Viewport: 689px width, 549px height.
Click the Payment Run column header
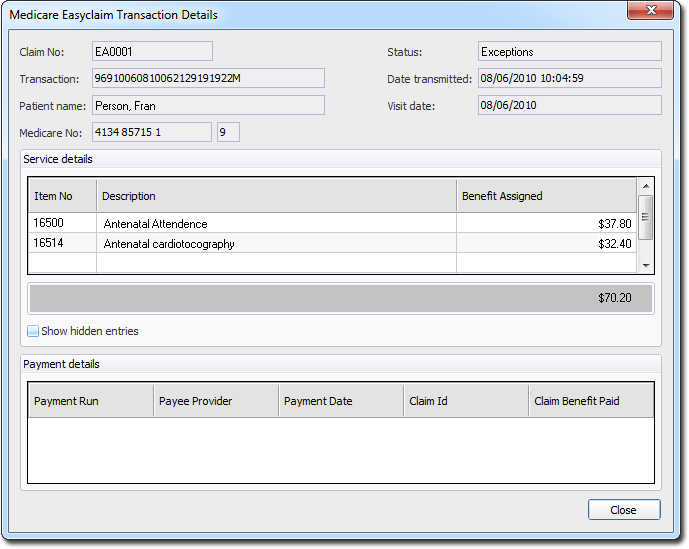[x=91, y=401]
